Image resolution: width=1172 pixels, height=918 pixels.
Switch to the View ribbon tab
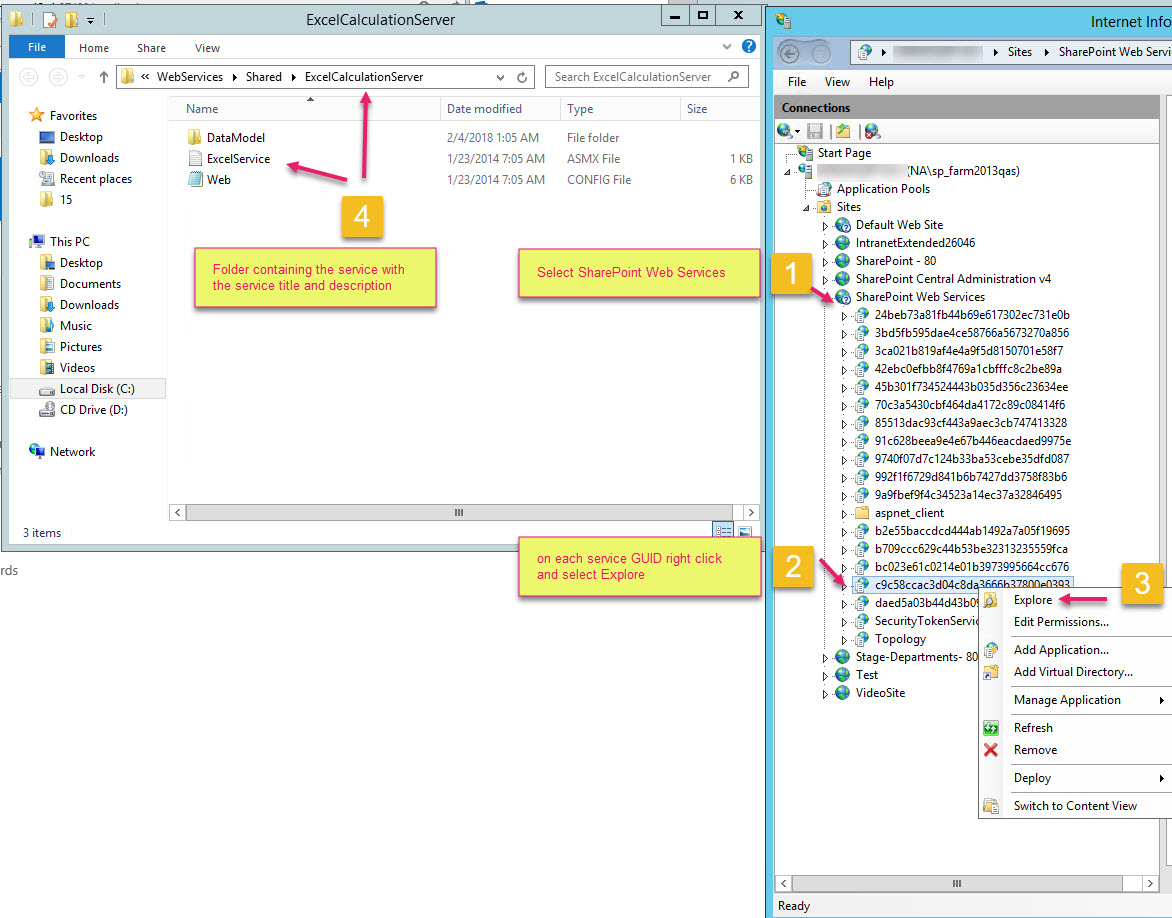207,47
